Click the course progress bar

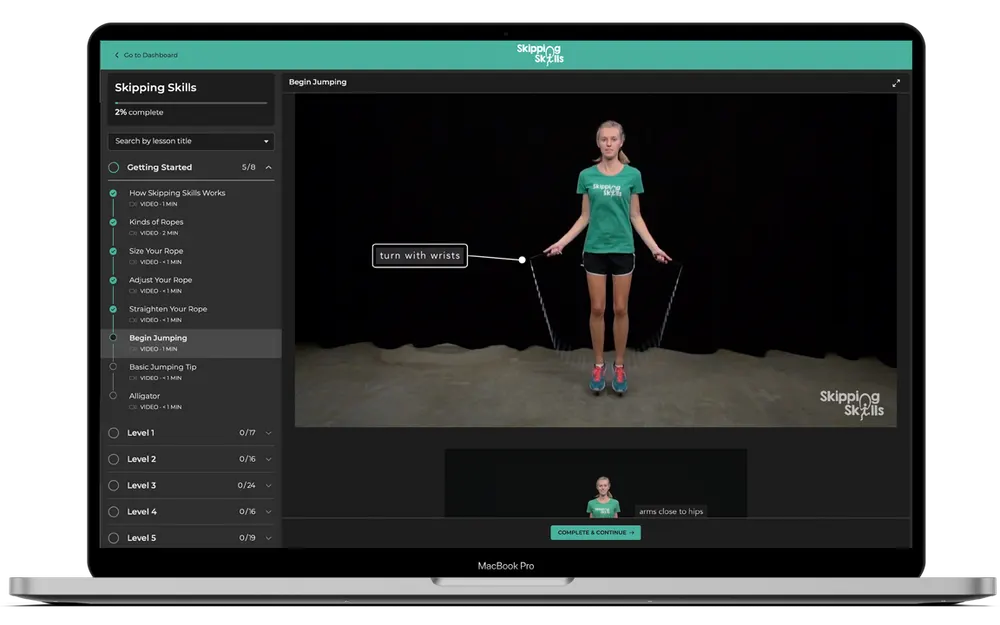coord(191,102)
